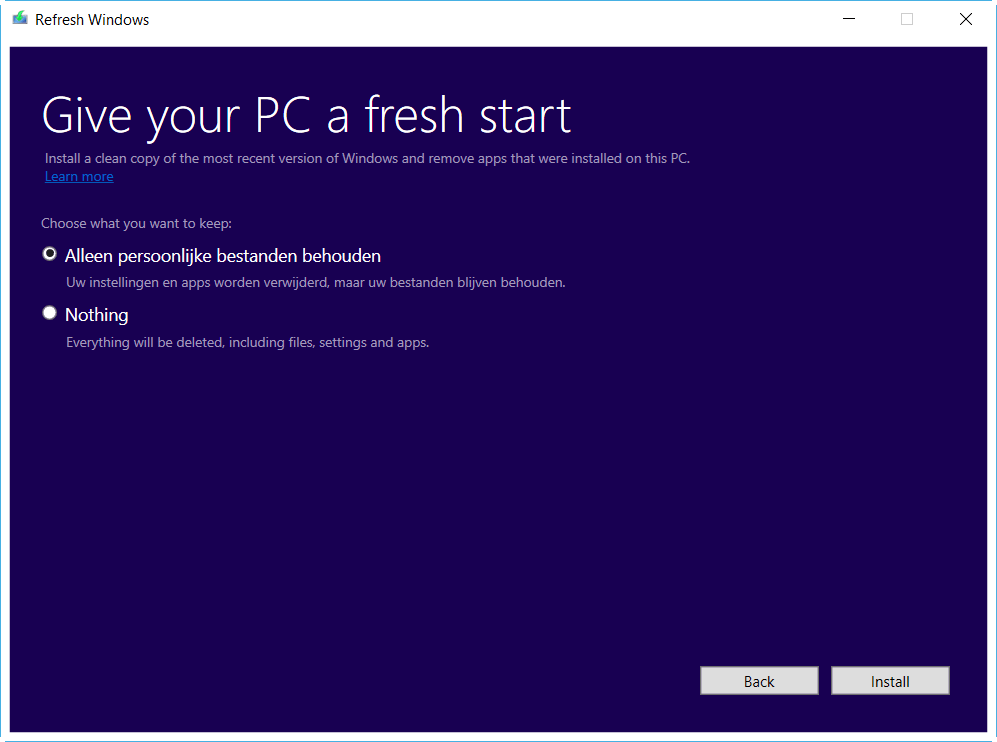Click the Install button
Viewport: 997px width, 742px height.
point(890,681)
